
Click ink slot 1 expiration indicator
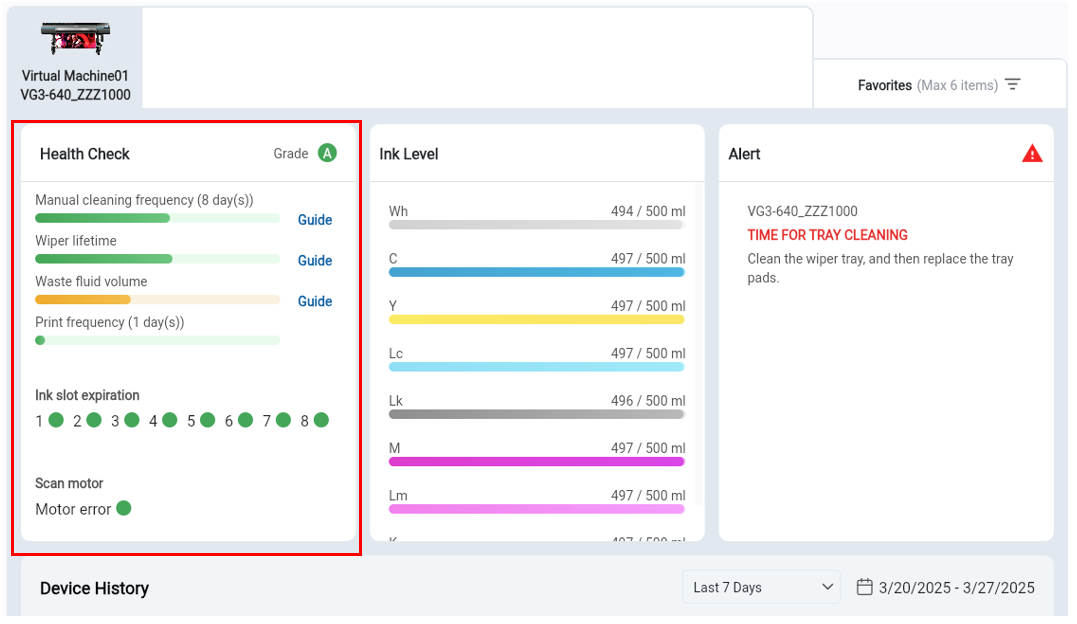click(x=56, y=420)
